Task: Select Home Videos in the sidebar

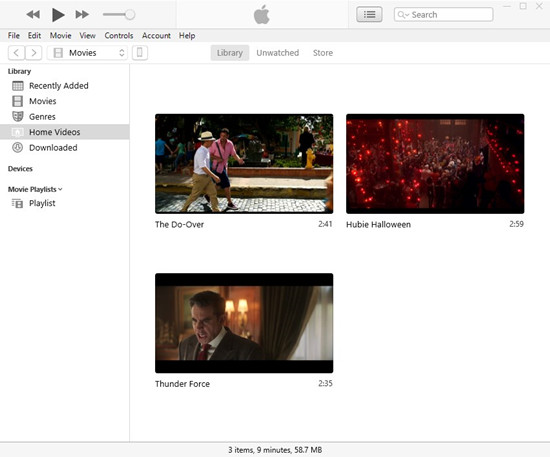Action: (65, 132)
